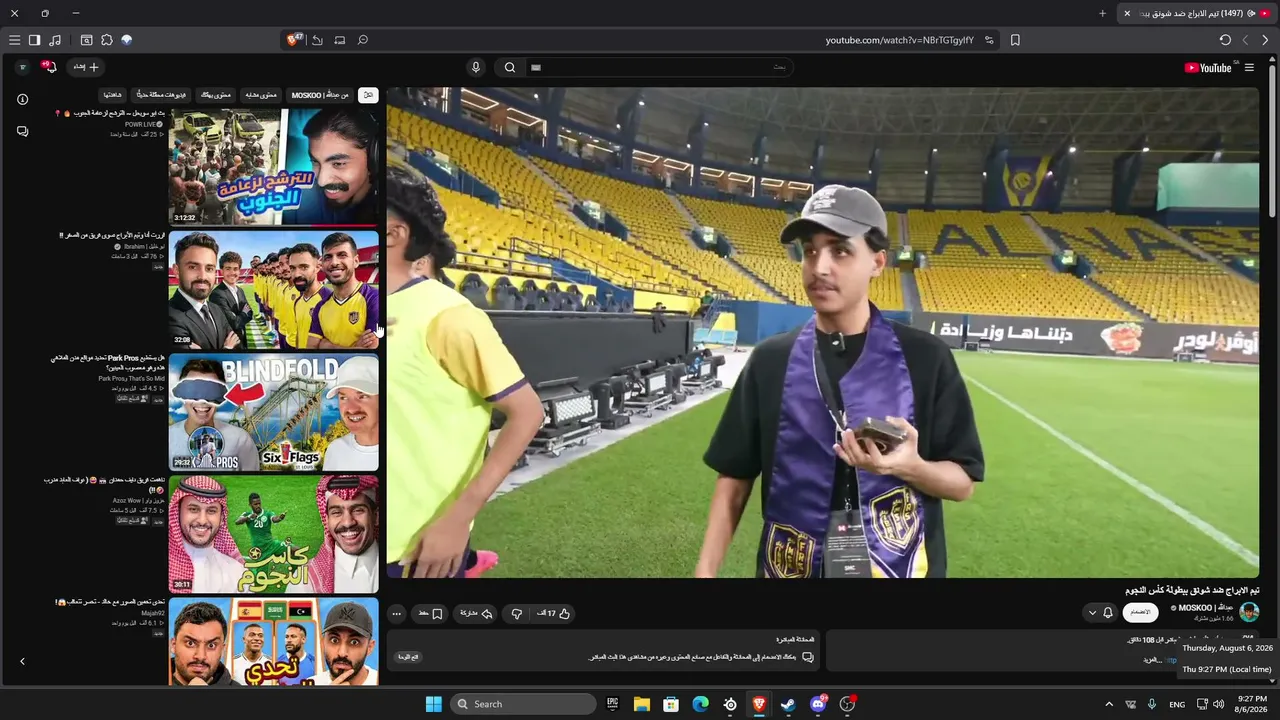Open the MOSKOO channel avatar
Viewport: 1280px width, 720px height.
pyautogui.click(x=1249, y=612)
